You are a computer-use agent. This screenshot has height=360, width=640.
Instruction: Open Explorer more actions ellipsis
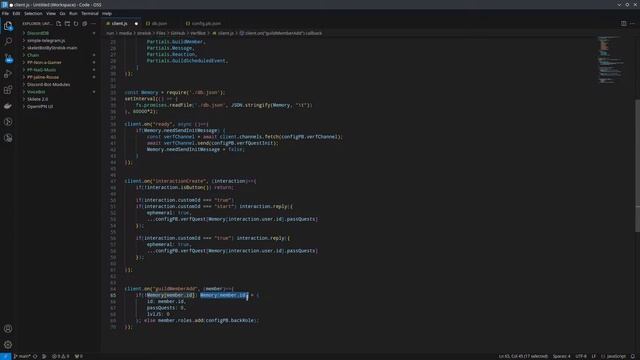pos(93,24)
